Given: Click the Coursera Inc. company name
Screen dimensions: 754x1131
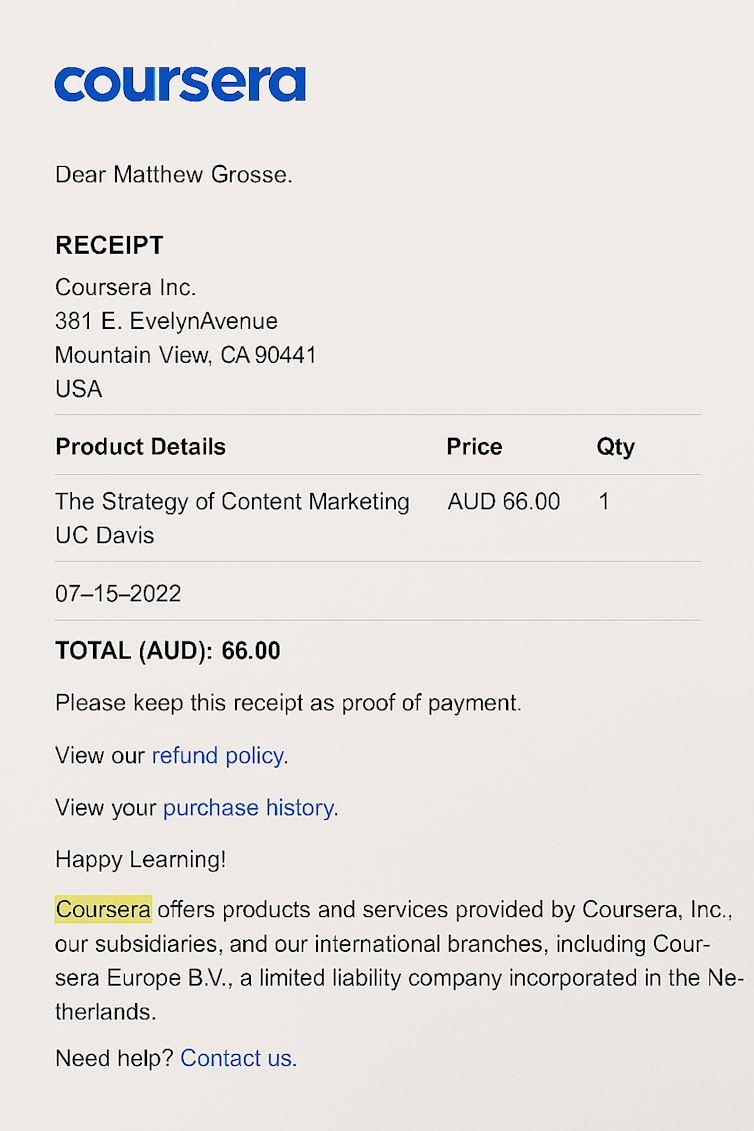Looking at the screenshot, I should [x=125, y=288].
